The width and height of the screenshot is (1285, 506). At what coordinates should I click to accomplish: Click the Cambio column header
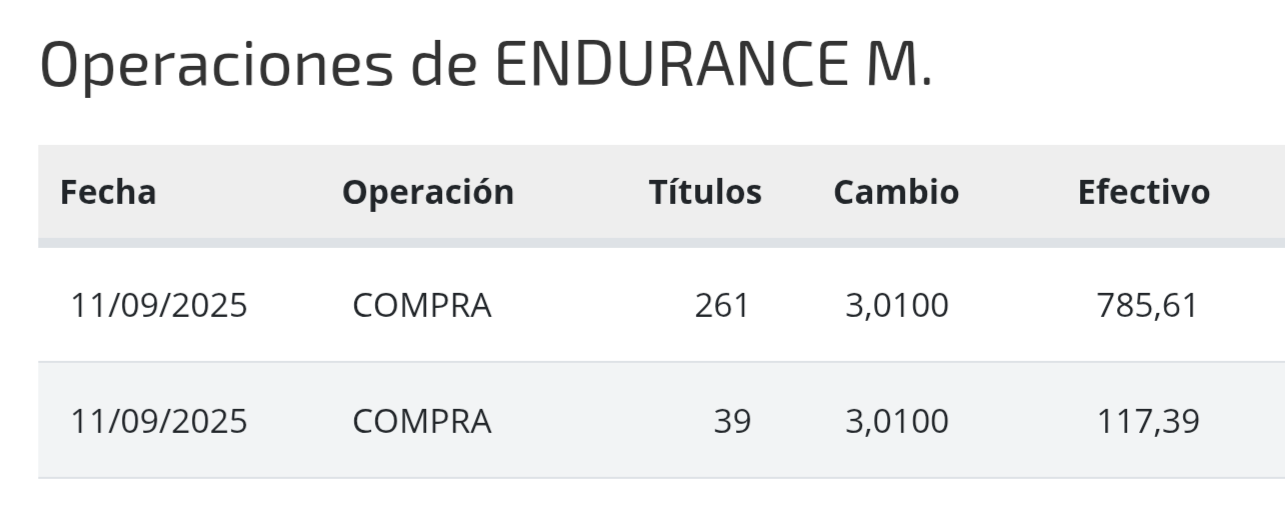(896, 192)
